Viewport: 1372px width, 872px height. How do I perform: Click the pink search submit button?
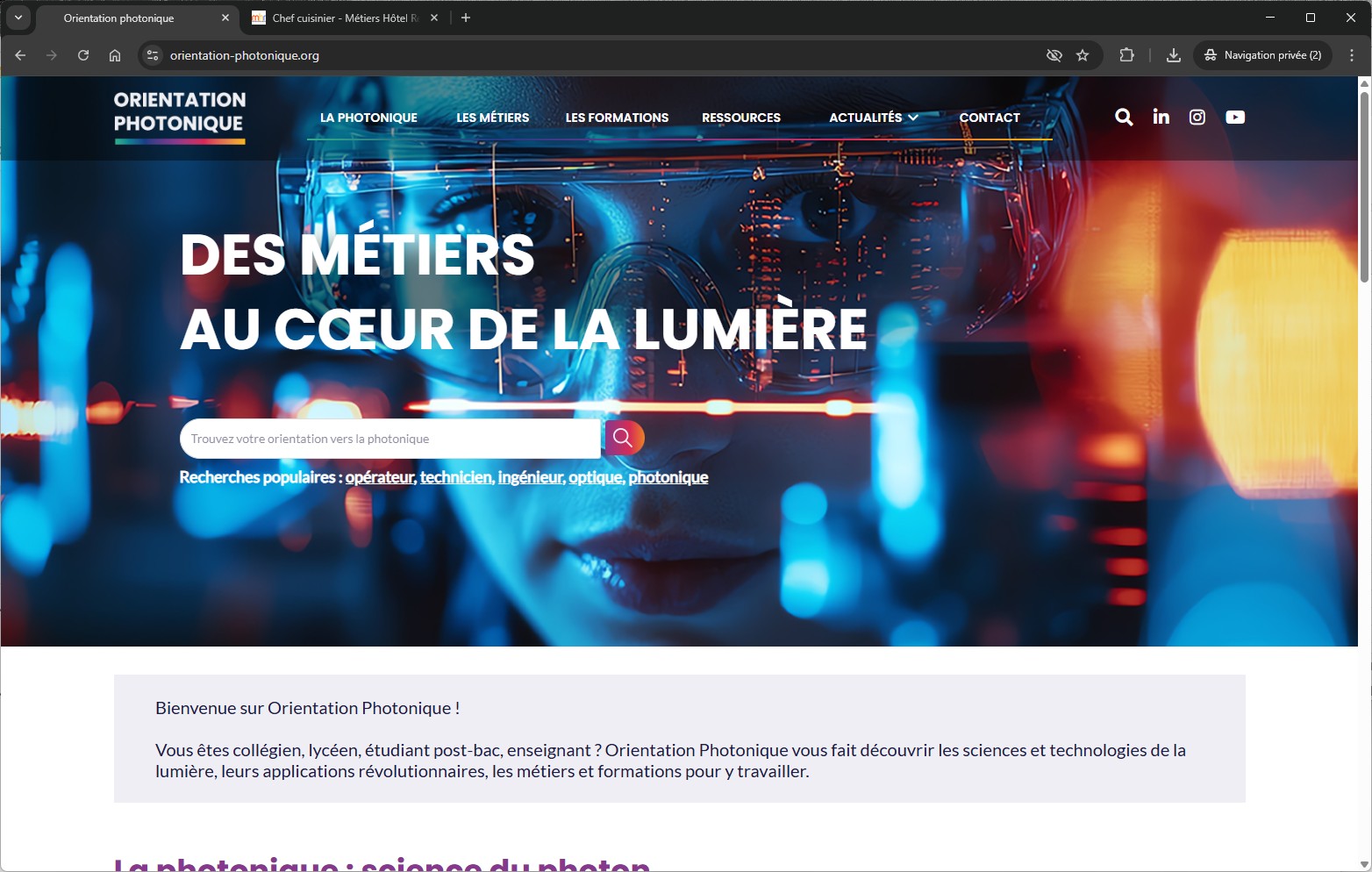(624, 438)
